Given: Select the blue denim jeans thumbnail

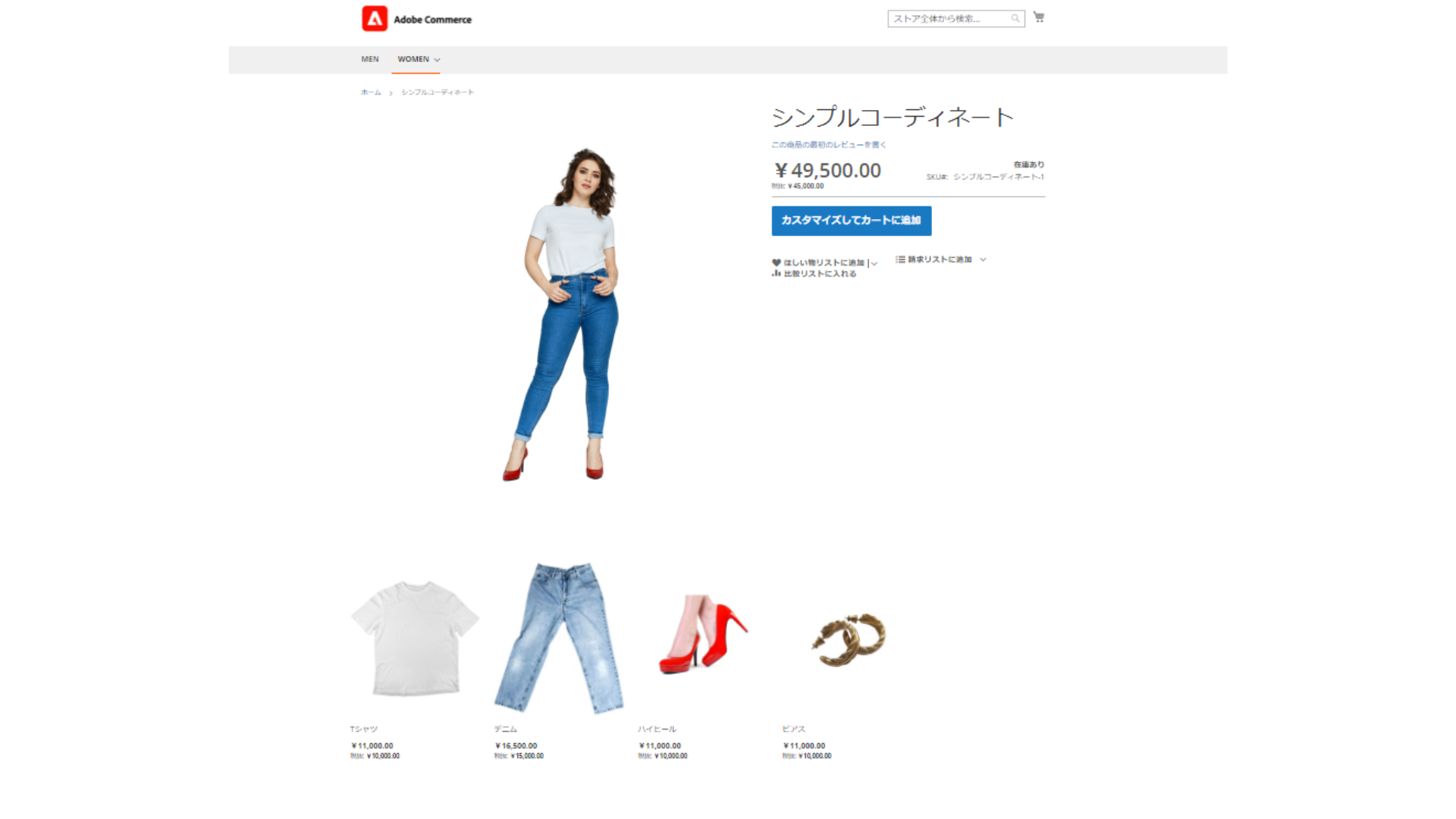Looking at the screenshot, I should tap(559, 637).
